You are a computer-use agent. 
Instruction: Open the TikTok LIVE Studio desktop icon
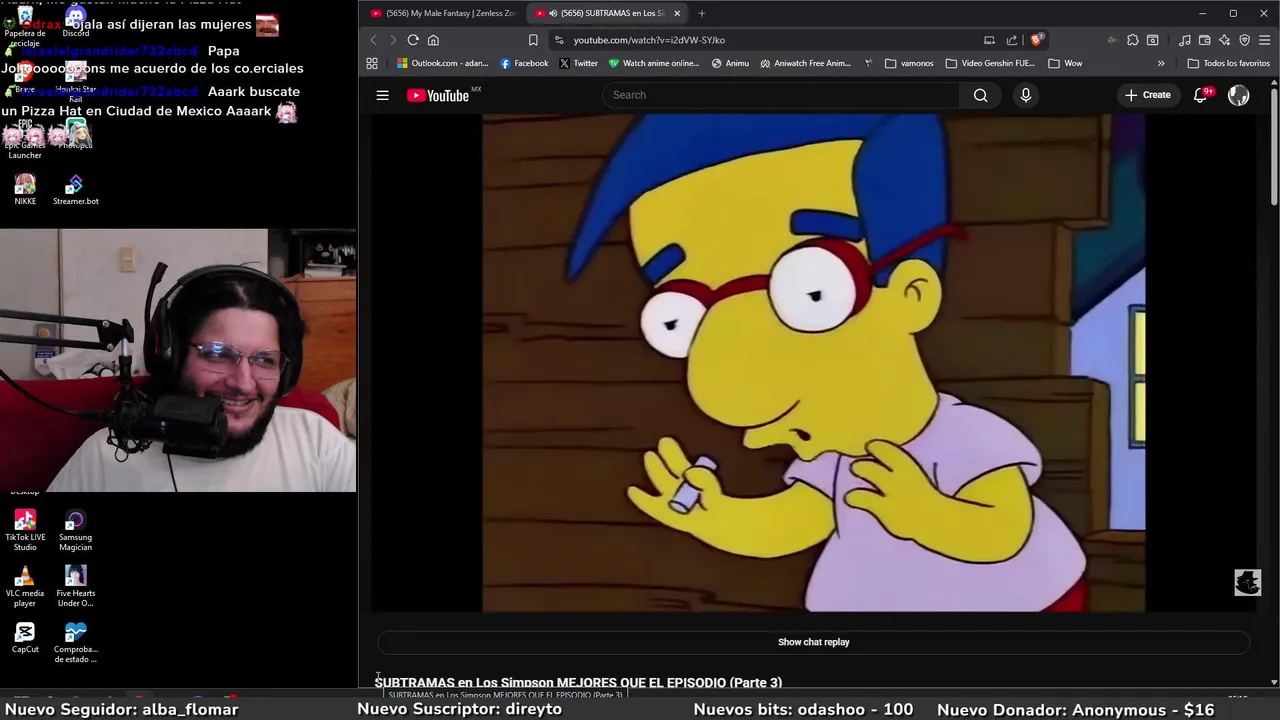25,530
